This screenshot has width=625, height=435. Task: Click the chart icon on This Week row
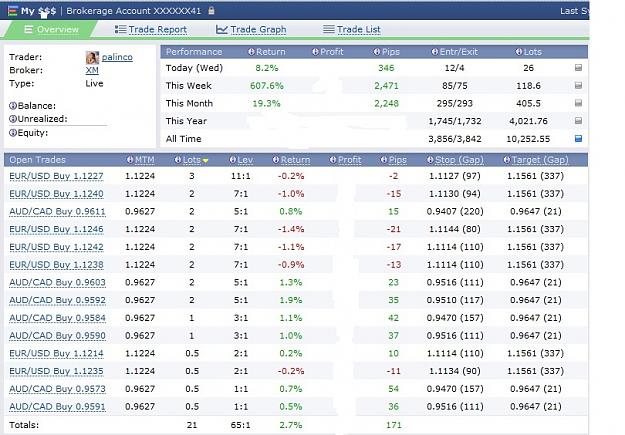578,85
